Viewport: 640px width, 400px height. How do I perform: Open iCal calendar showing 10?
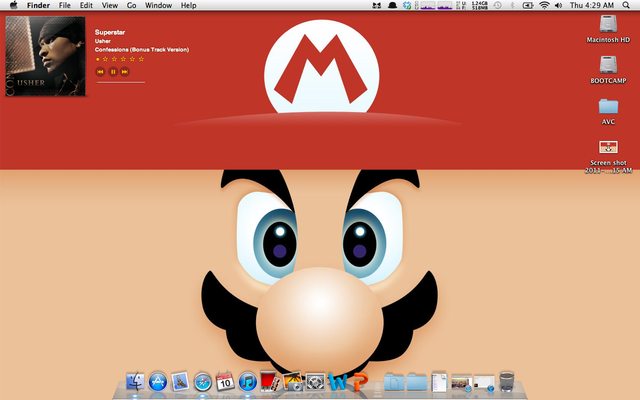(x=225, y=382)
